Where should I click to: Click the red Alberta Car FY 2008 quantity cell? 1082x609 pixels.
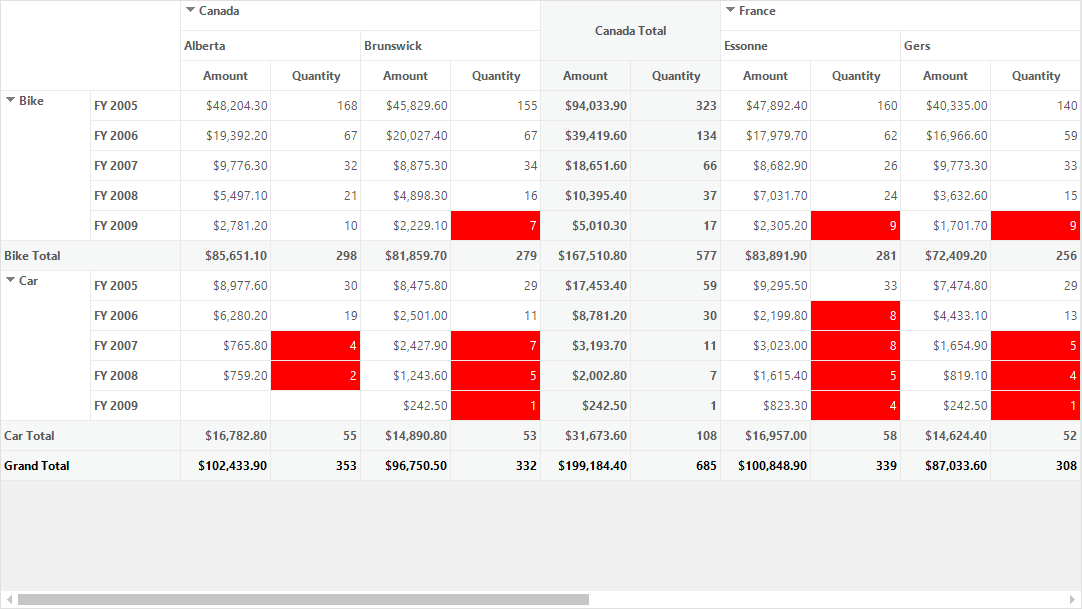[315, 375]
